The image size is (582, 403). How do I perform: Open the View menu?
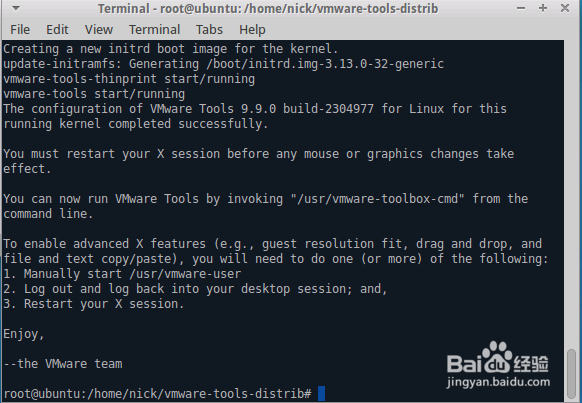pyautogui.click(x=99, y=30)
